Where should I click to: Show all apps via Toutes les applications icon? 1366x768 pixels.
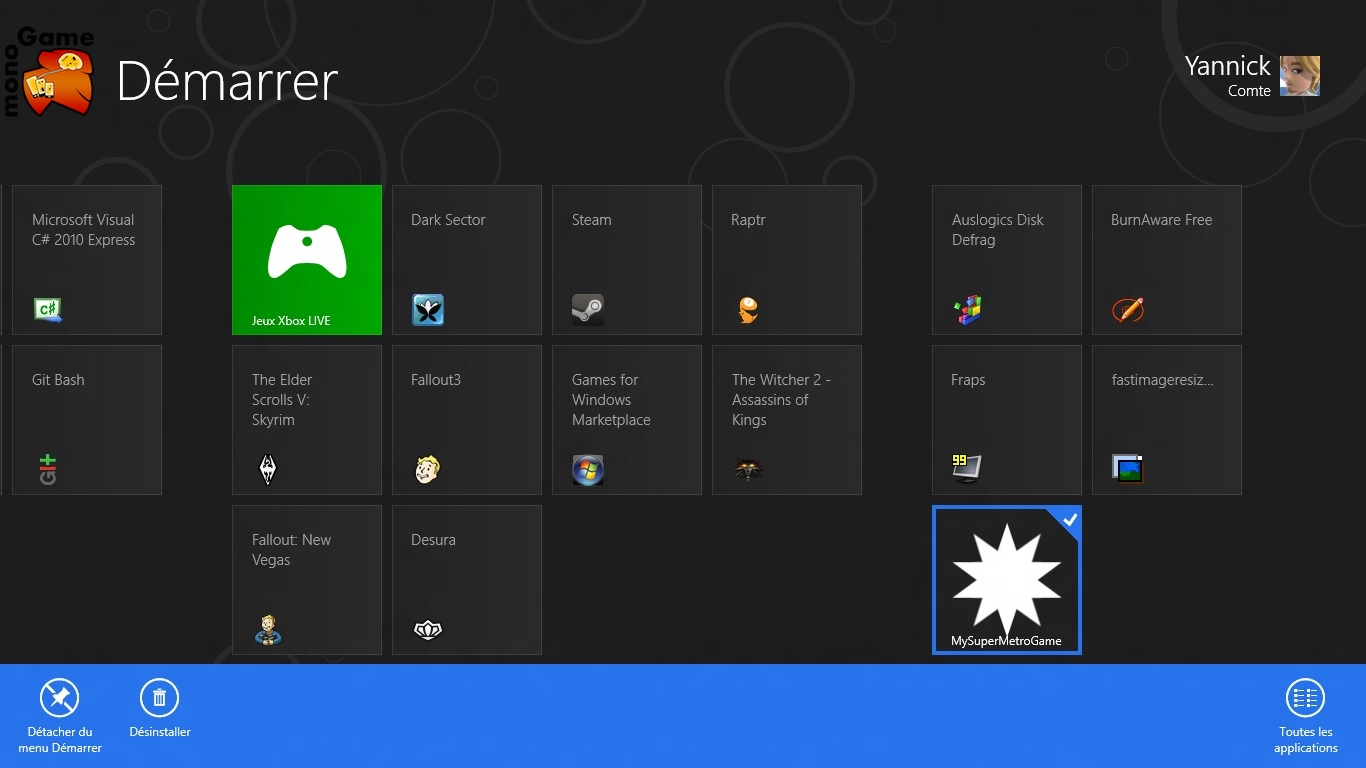(x=1305, y=698)
